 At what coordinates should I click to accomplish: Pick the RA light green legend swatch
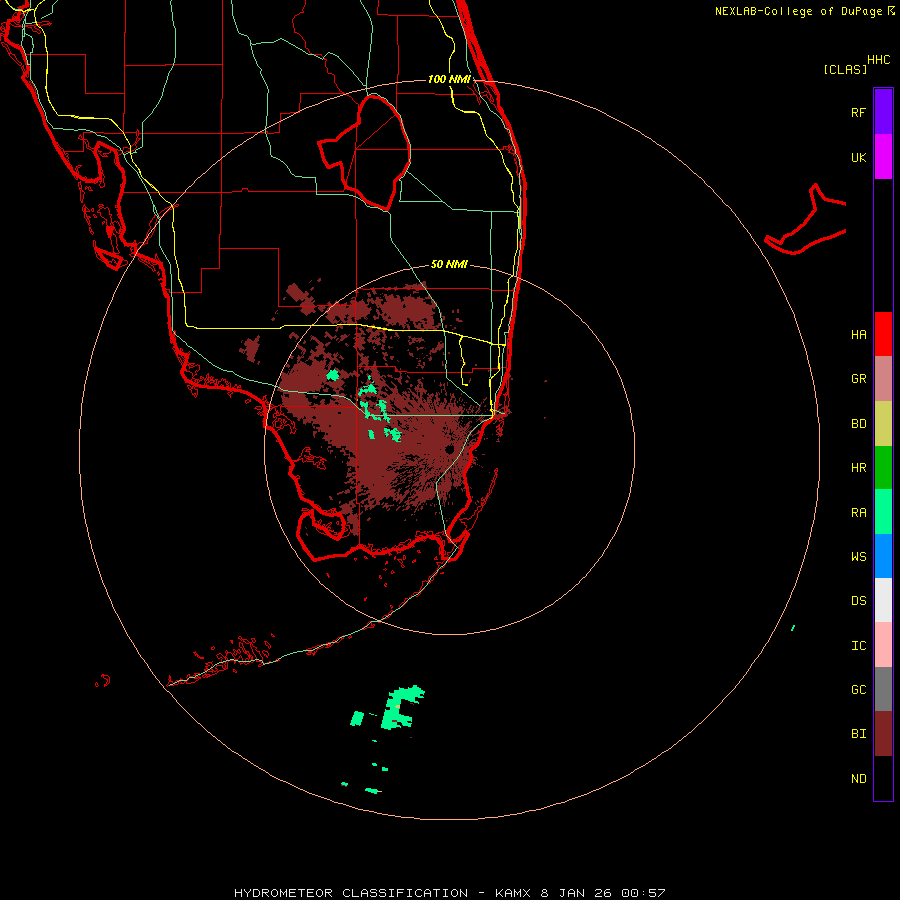click(883, 512)
